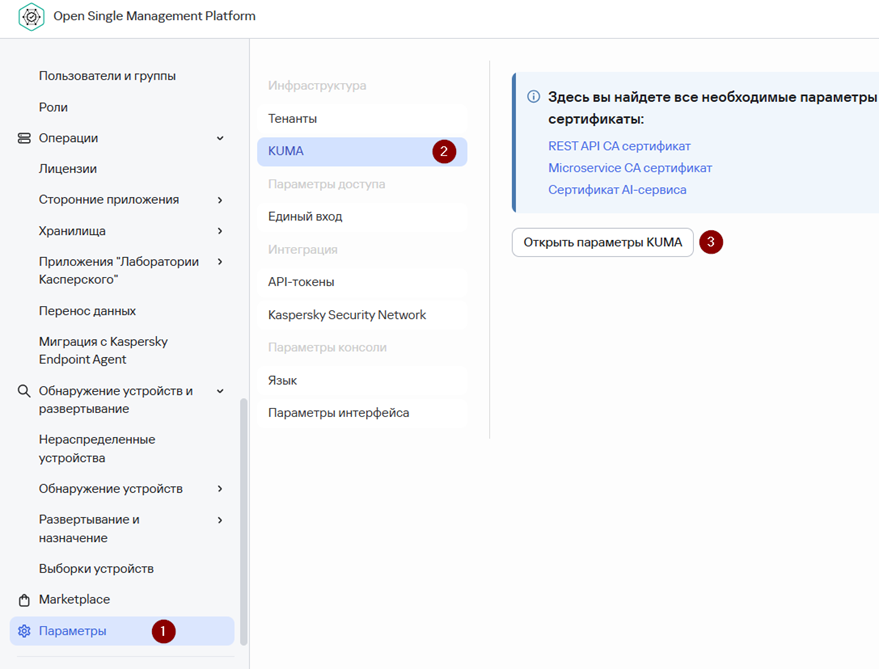The height and width of the screenshot is (669, 879).
Task: Click the Операции menu label
Action: click(68, 138)
